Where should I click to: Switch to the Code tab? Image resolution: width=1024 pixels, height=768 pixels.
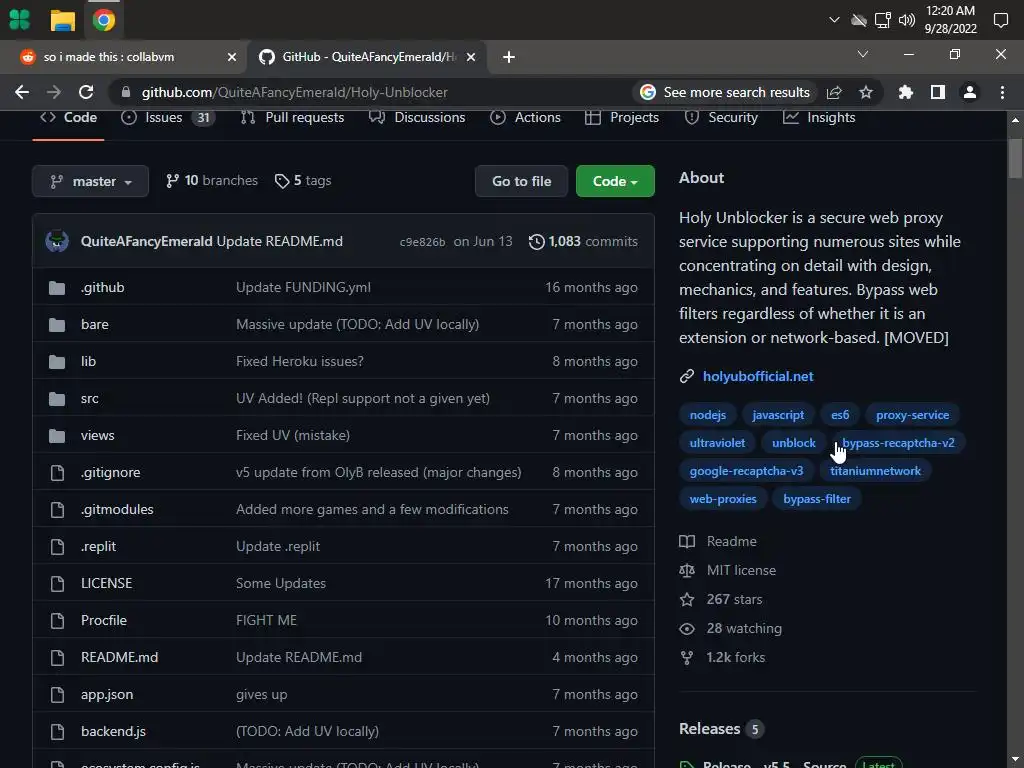point(69,118)
